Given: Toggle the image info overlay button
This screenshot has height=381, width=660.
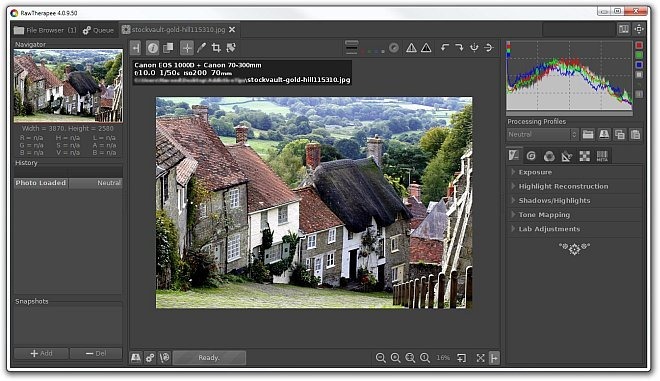Looking at the screenshot, I should tap(152, 48).
